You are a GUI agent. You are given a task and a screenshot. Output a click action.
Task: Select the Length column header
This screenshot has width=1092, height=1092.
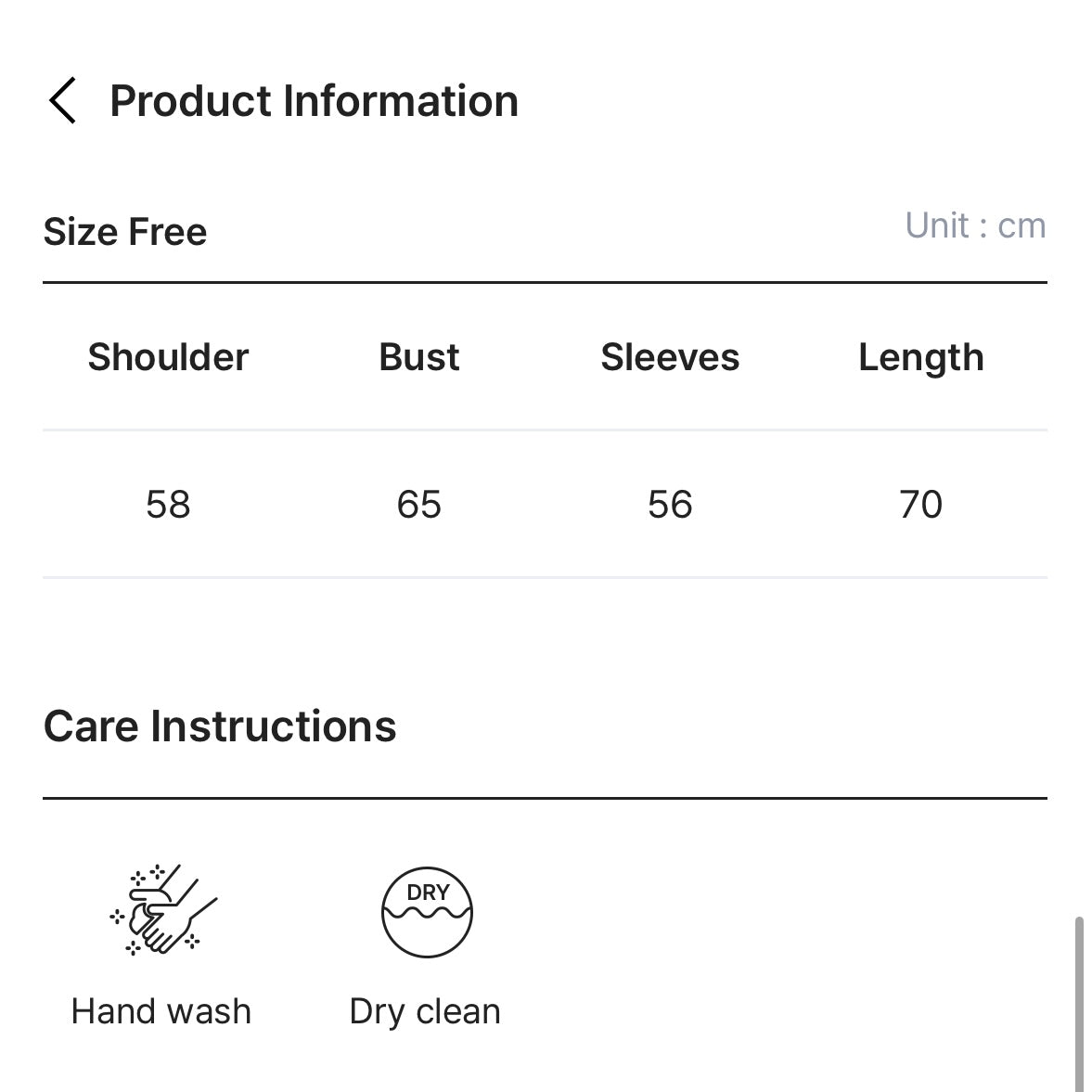(920, 357)
